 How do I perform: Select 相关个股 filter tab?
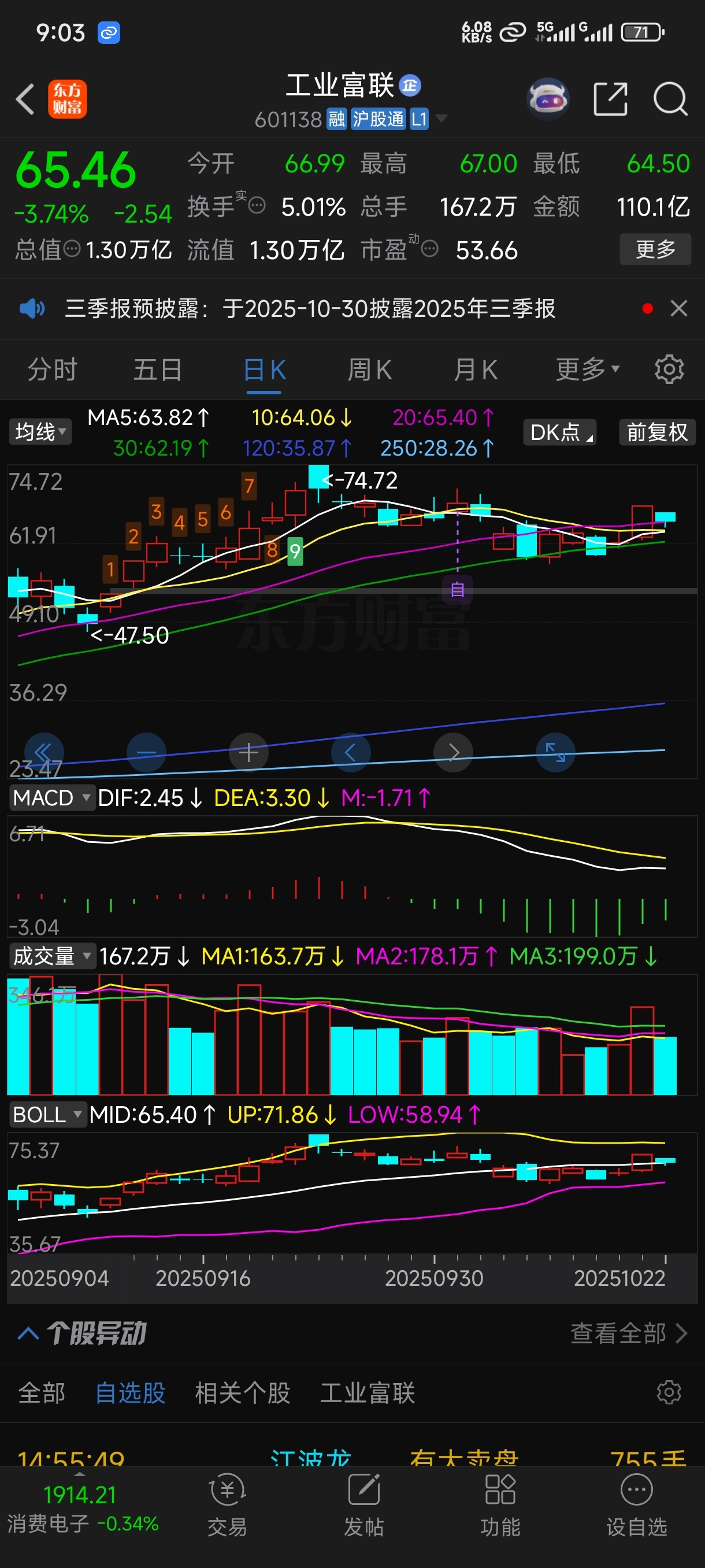pos(243,1393)
